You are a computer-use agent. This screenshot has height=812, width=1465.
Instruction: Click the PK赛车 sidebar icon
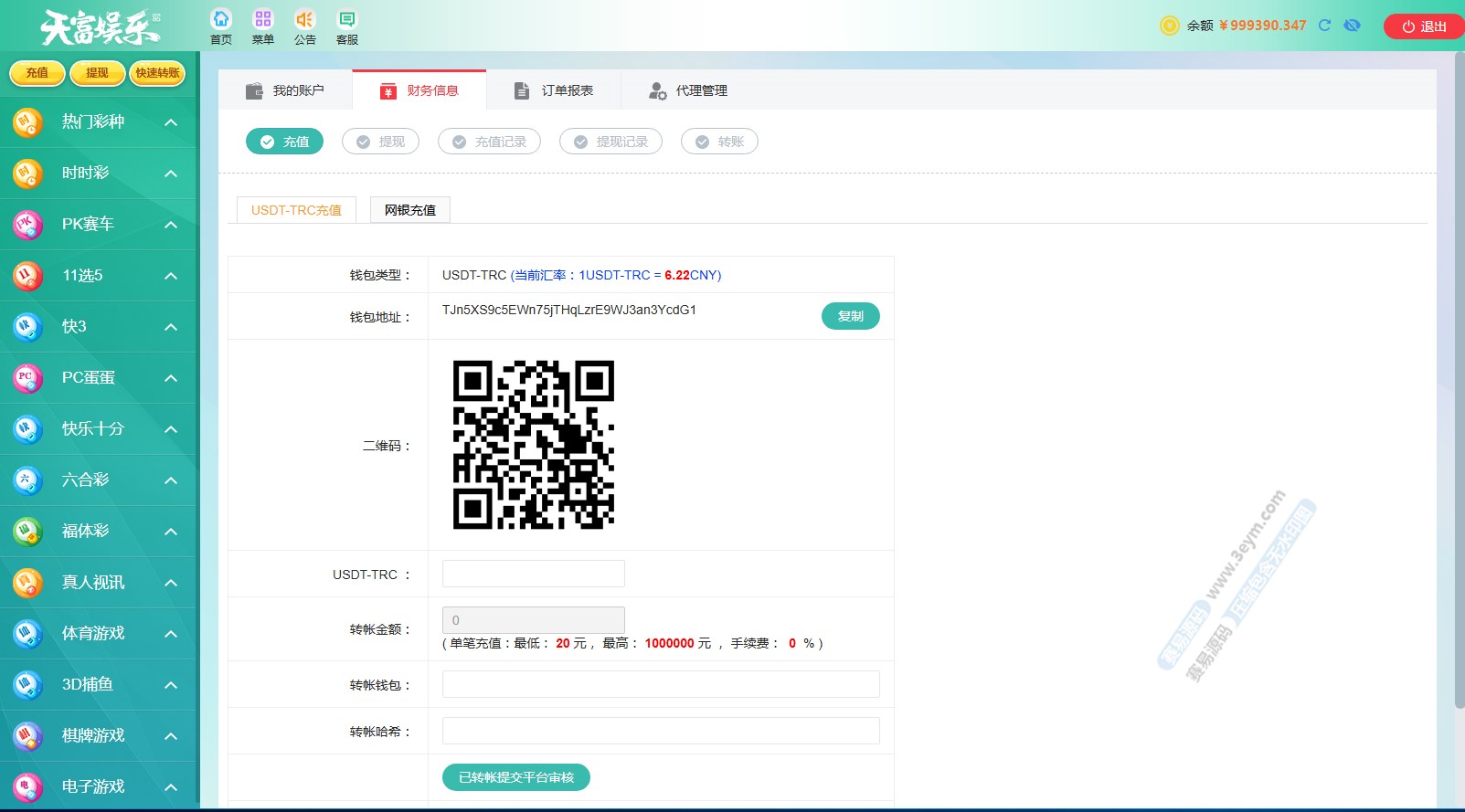tap(27, 224)
